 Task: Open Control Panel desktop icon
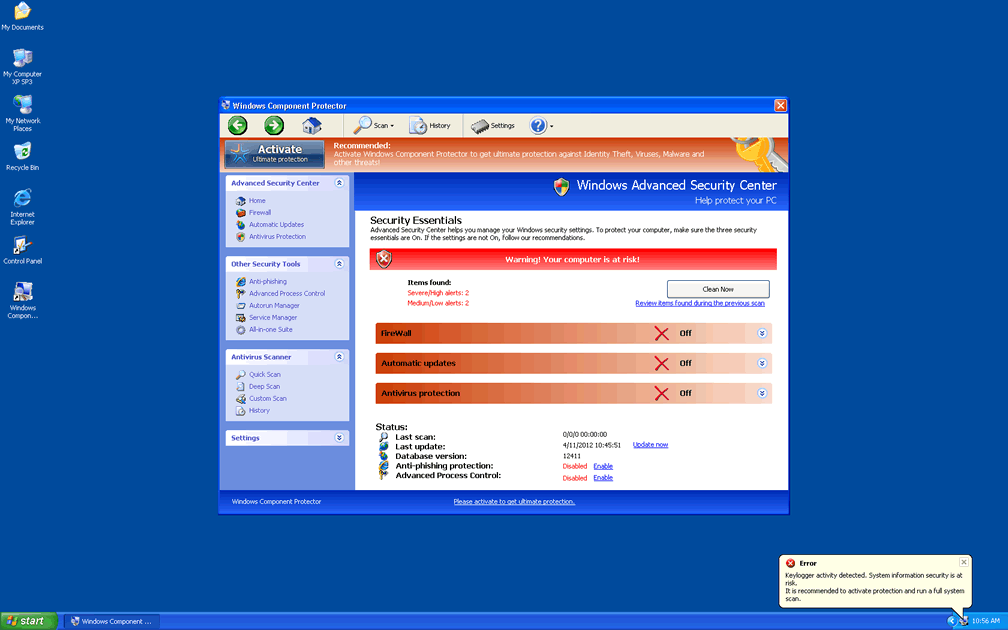tap(22, 249)
